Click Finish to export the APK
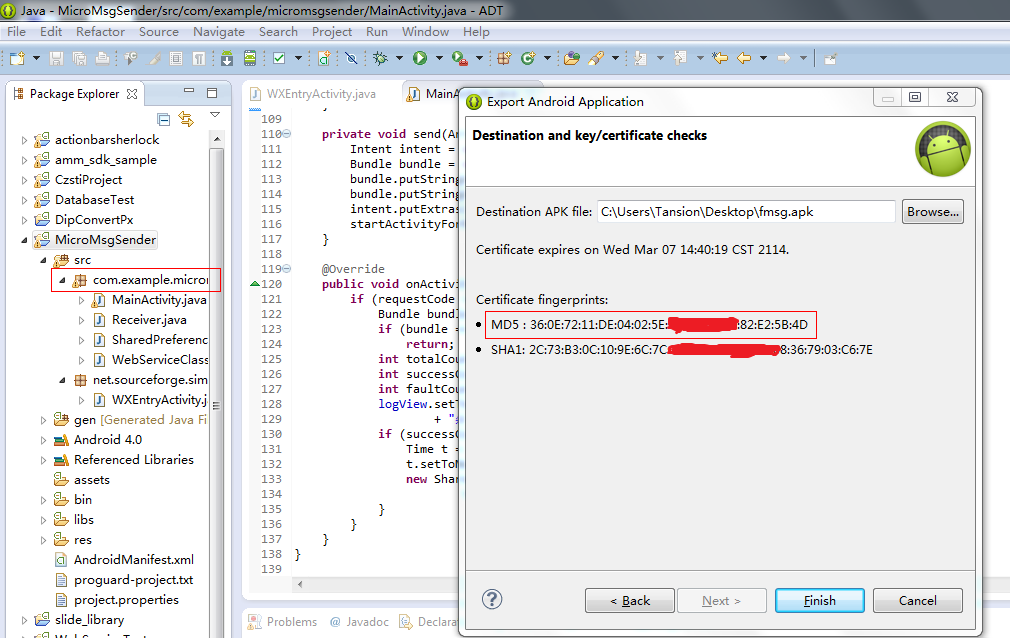The image size is (1010, 638). point(819,600)
